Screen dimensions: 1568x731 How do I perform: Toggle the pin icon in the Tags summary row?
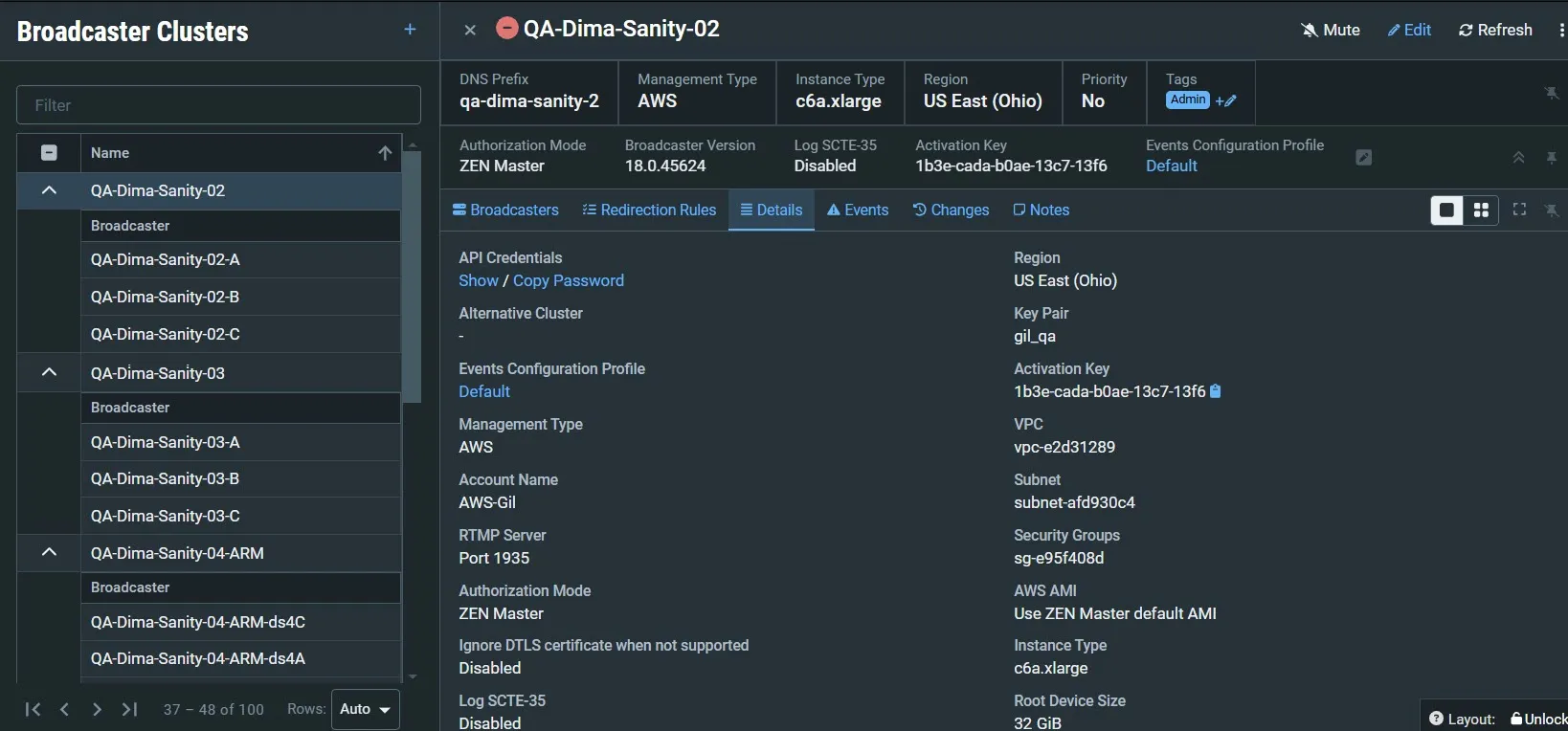1552,93
